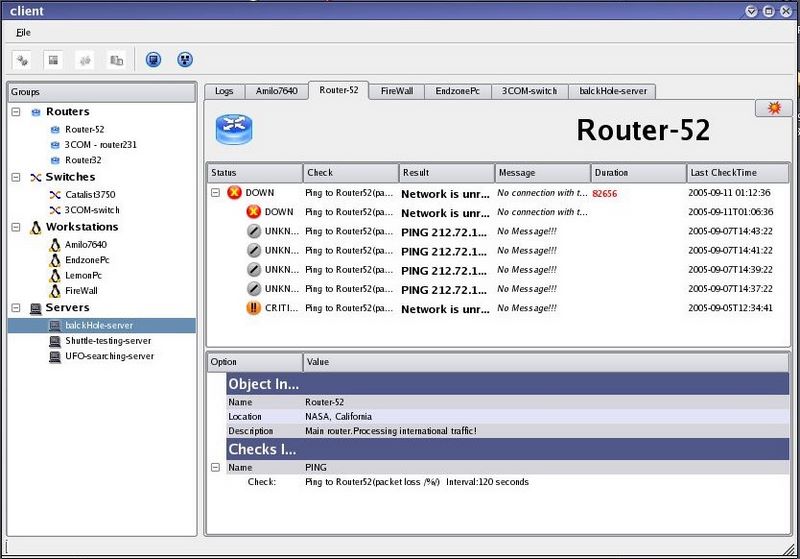Click the blue network nodes toolbar icon

click(184, 60)
